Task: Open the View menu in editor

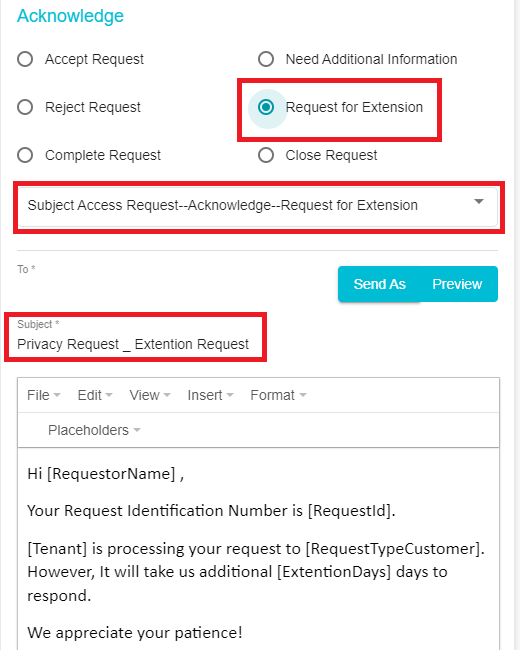Action: pyautogui.click(x=150, y=395)
